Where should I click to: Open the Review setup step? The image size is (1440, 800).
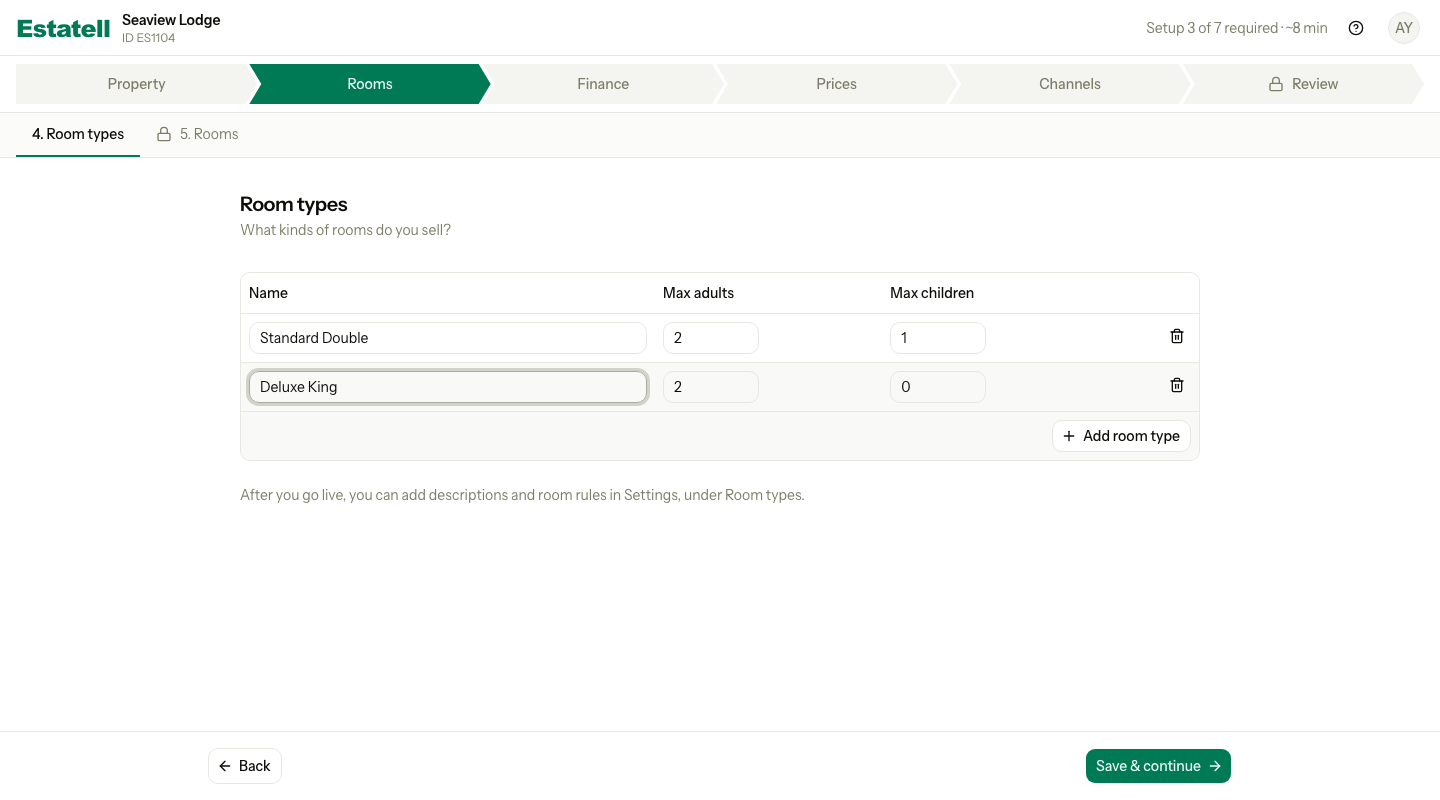pyautogui.click(x=1303, y=84)
